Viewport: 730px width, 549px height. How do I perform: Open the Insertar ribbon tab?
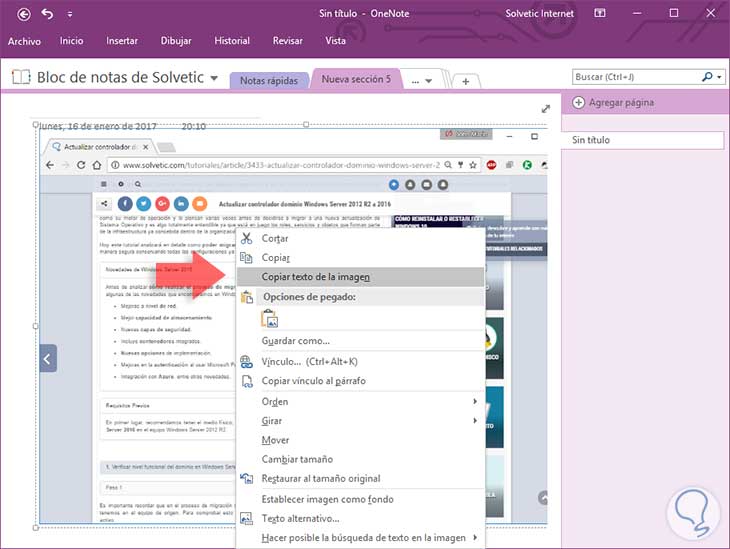point(122,41)
